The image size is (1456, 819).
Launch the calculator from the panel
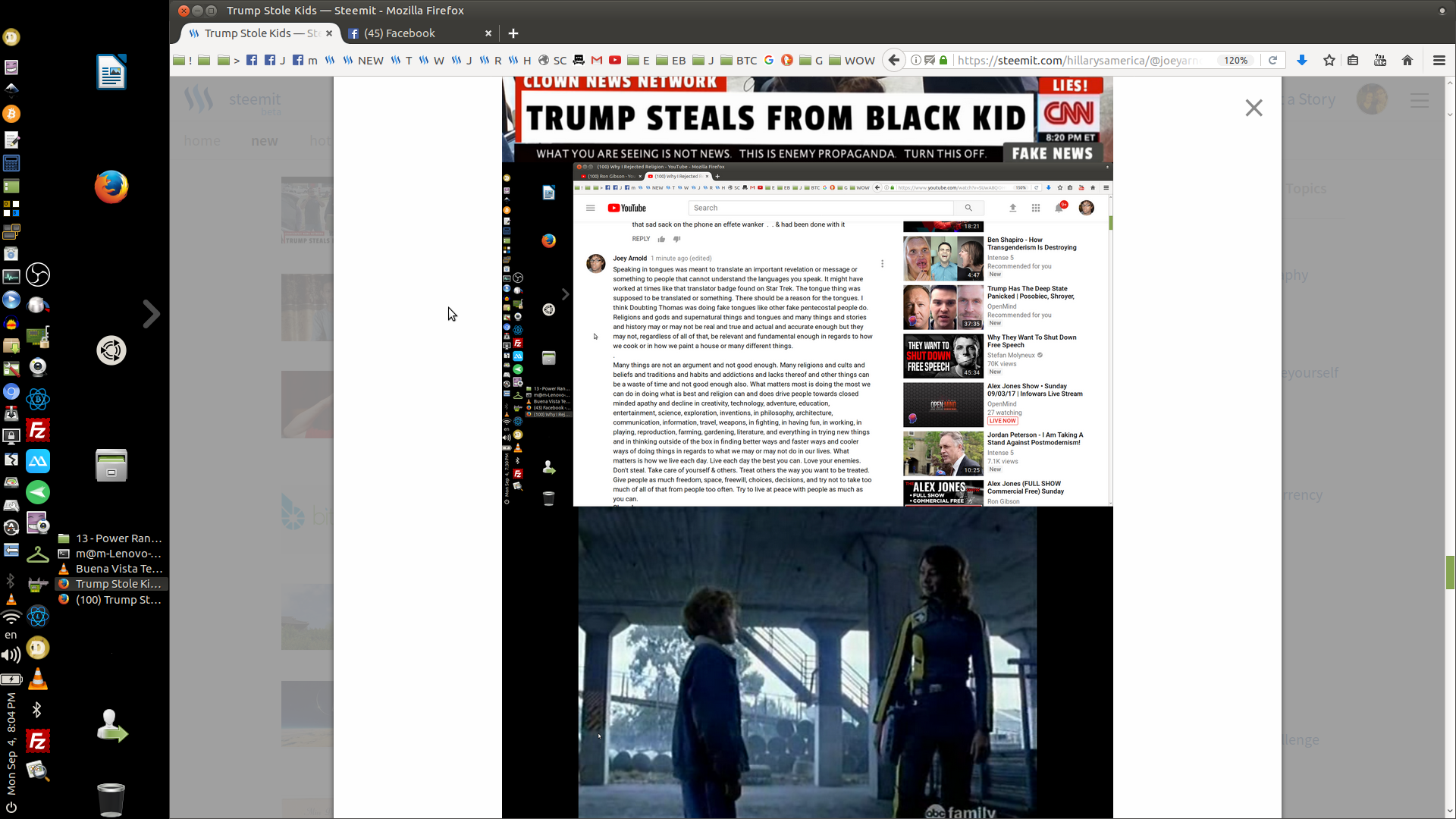tap(11, 163)
